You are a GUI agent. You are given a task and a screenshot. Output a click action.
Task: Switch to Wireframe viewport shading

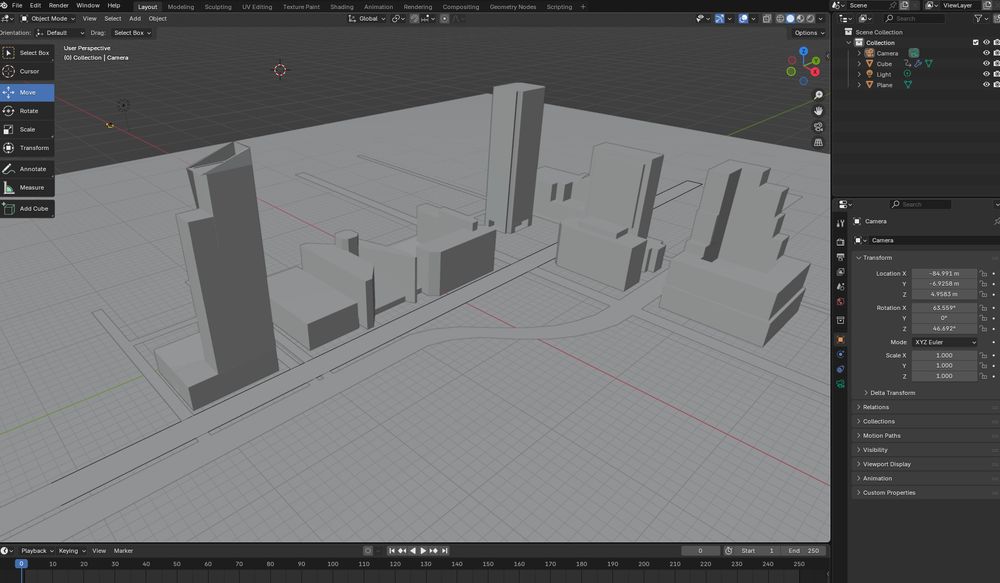pyautogui.click(x=780, y=18)
